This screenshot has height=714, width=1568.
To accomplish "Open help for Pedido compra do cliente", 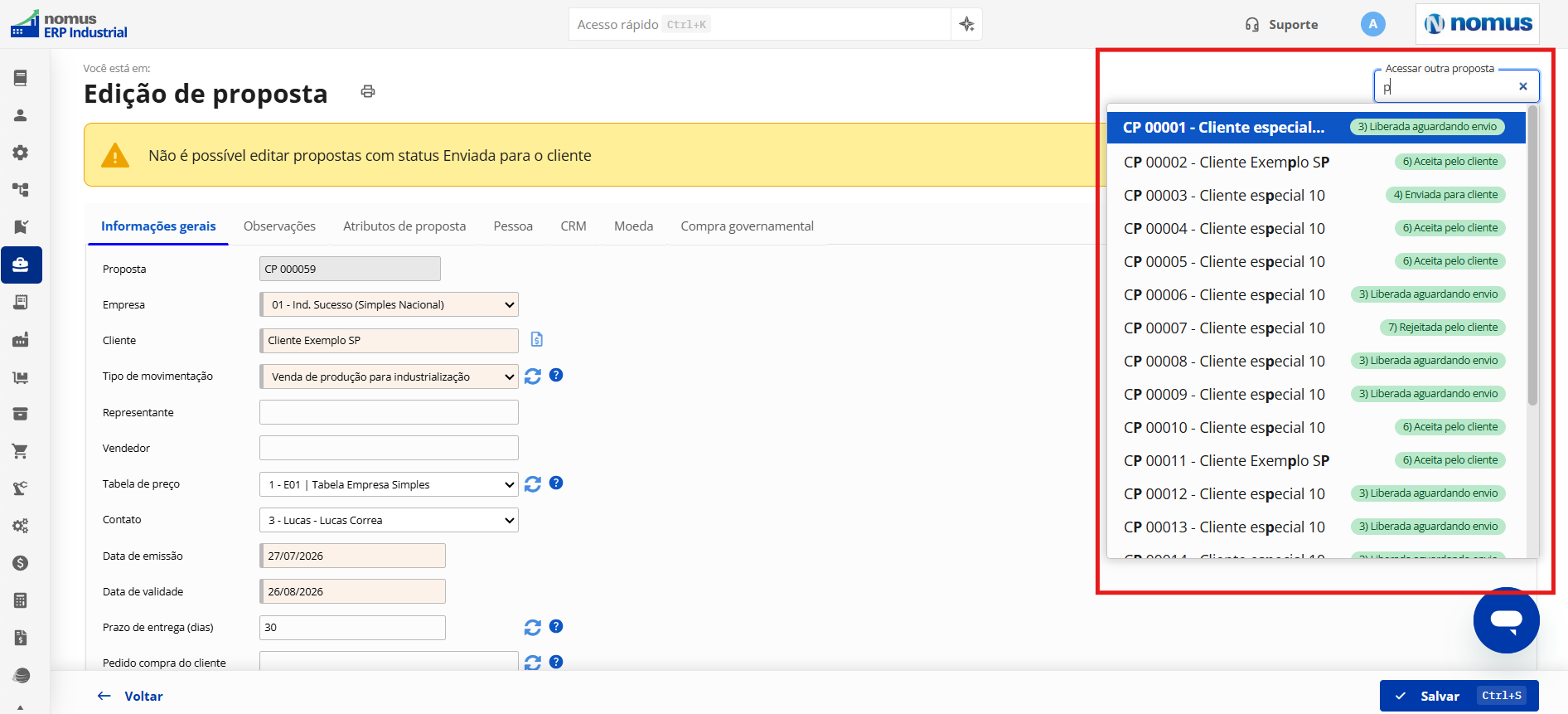I will (x=556, y=662).
